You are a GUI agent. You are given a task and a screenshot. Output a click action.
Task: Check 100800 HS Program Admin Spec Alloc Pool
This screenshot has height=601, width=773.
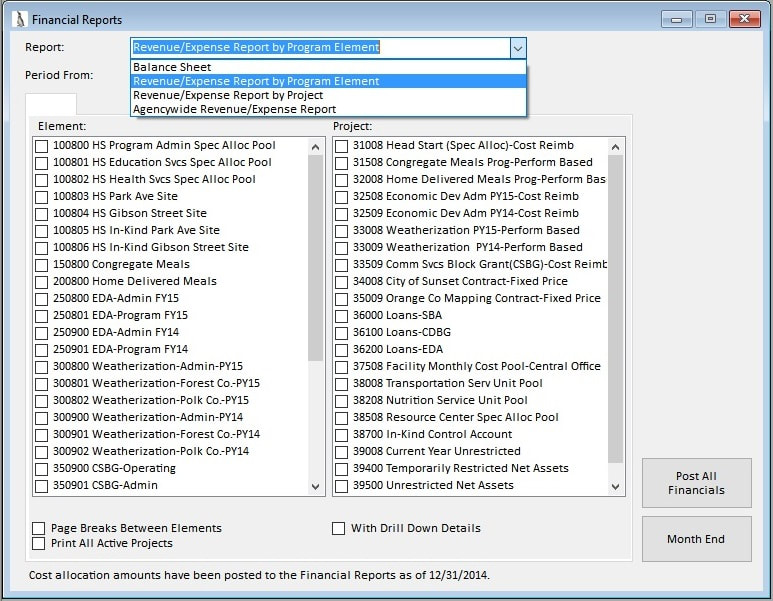[x=41, y=146]
